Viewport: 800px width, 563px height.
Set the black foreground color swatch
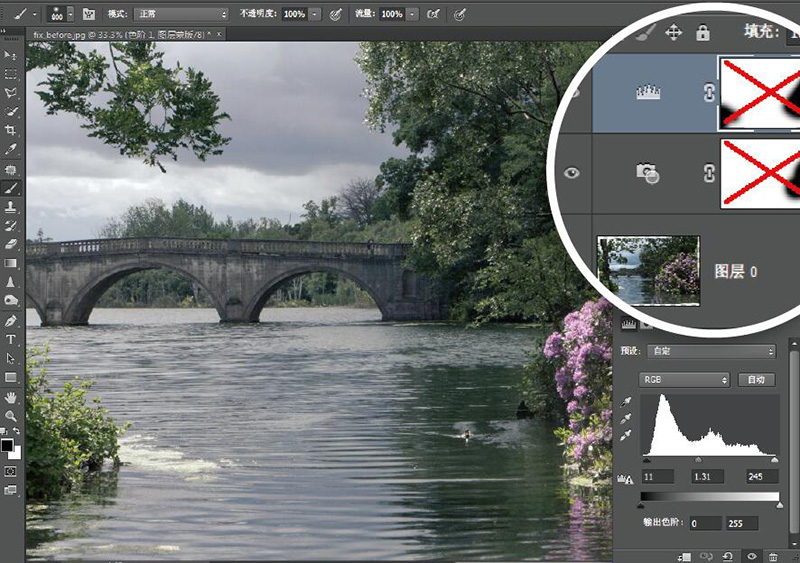[7, 445]
